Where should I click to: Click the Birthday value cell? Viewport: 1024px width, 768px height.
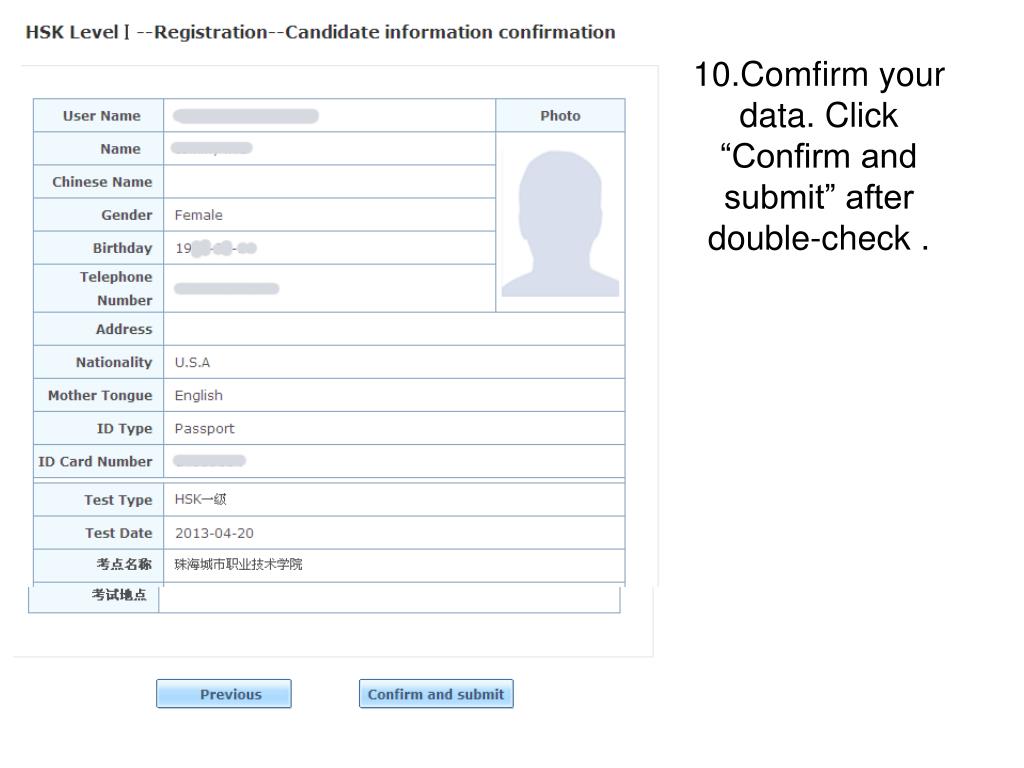click(330, 248)
